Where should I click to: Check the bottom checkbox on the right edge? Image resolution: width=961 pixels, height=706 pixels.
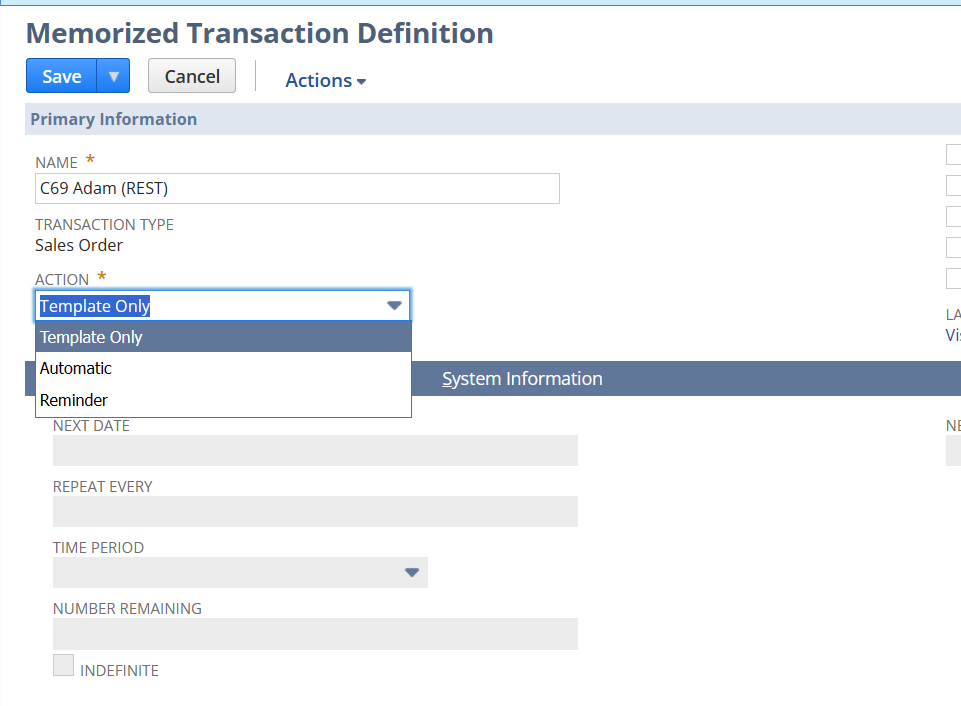coord(954,278)
